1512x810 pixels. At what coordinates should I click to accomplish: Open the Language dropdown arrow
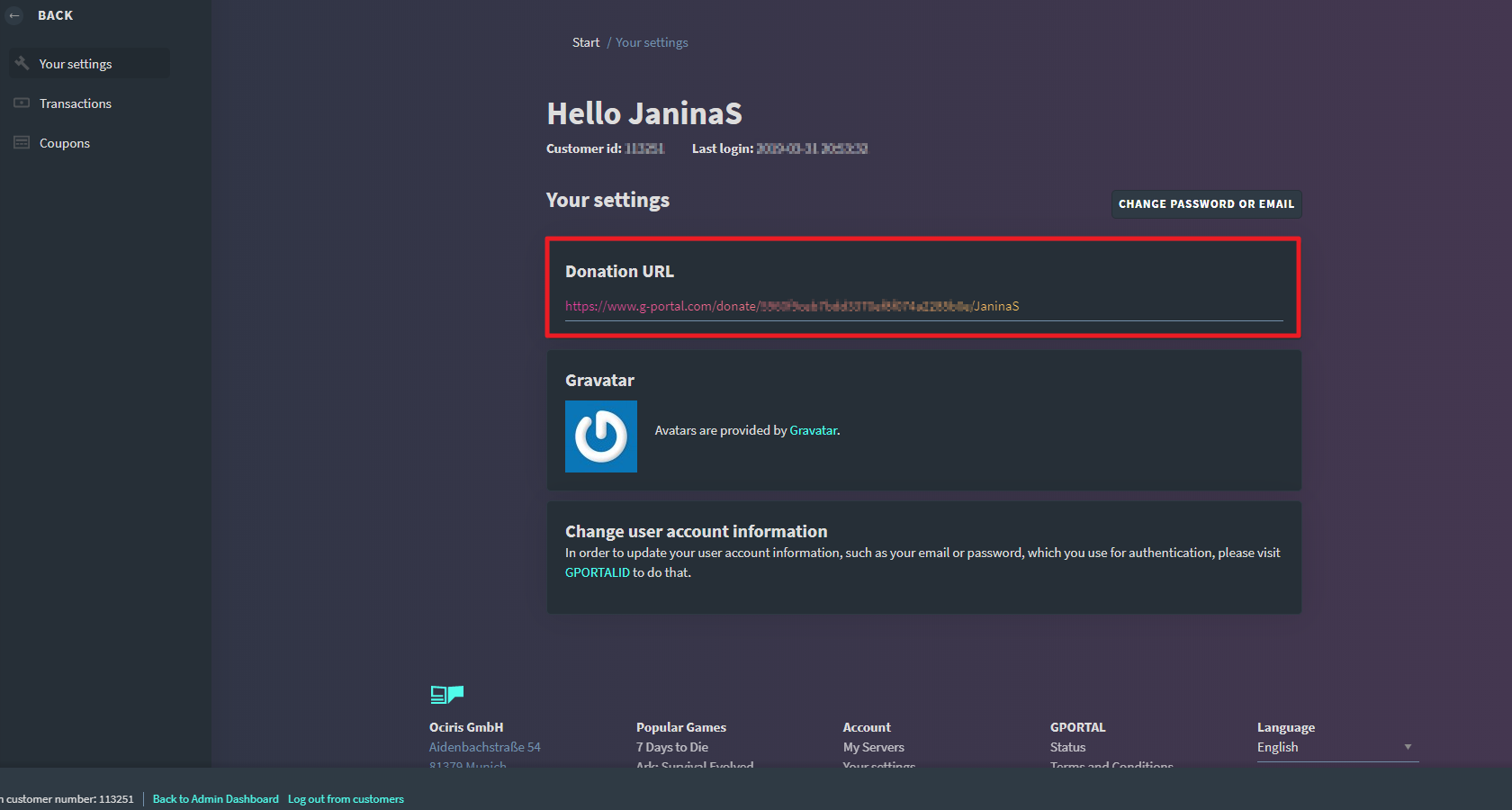click(1408, 747)
